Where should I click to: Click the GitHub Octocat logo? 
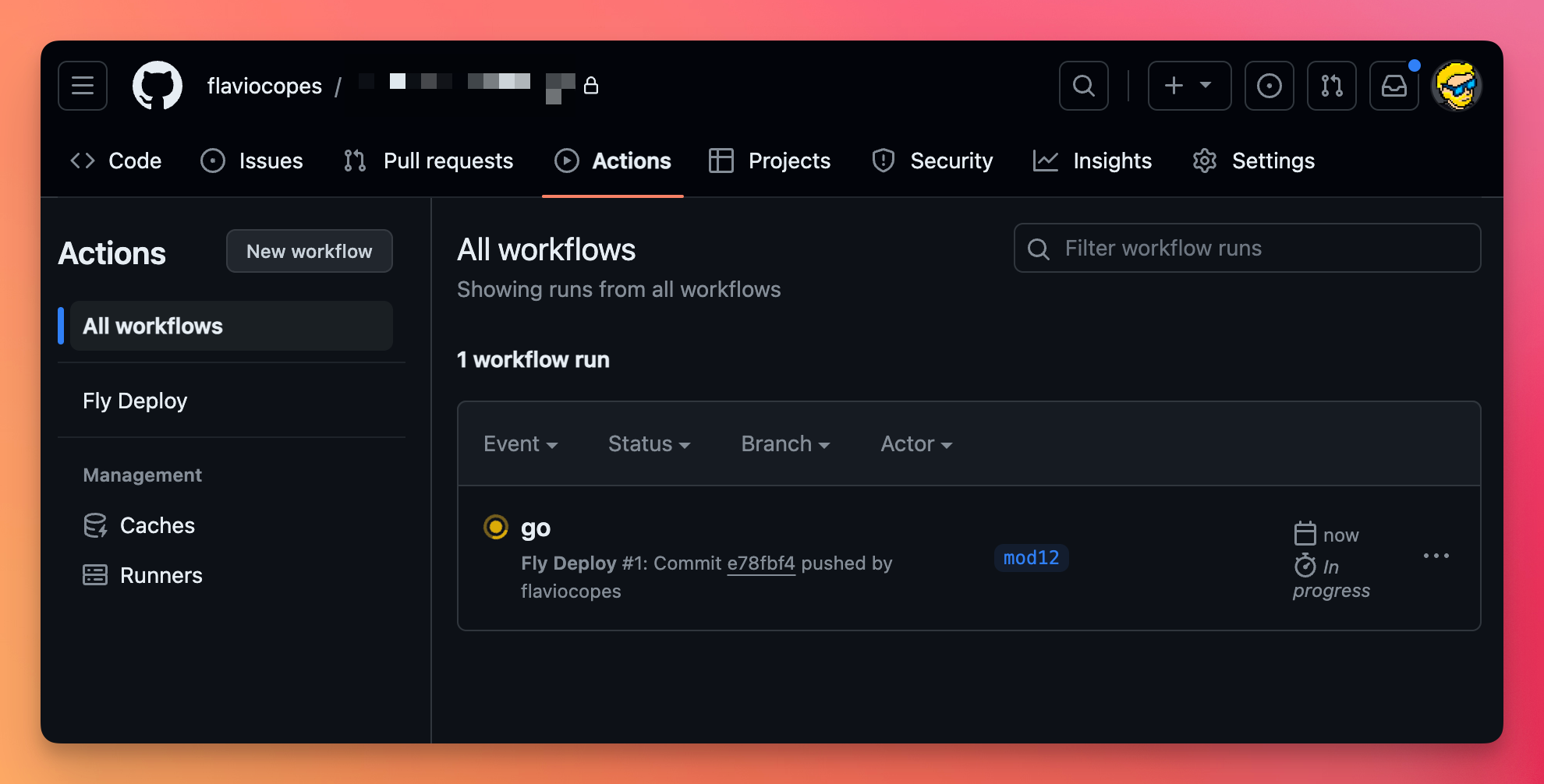[x=158, y=86]
